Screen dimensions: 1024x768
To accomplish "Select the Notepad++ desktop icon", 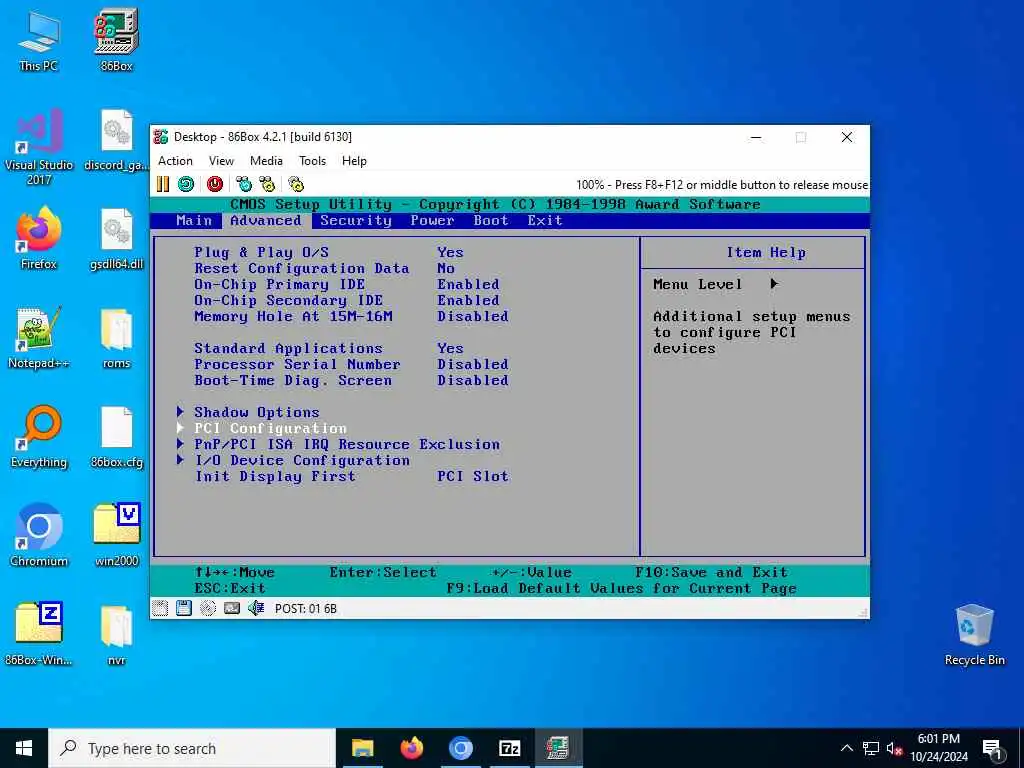I will tap(39, 338).
